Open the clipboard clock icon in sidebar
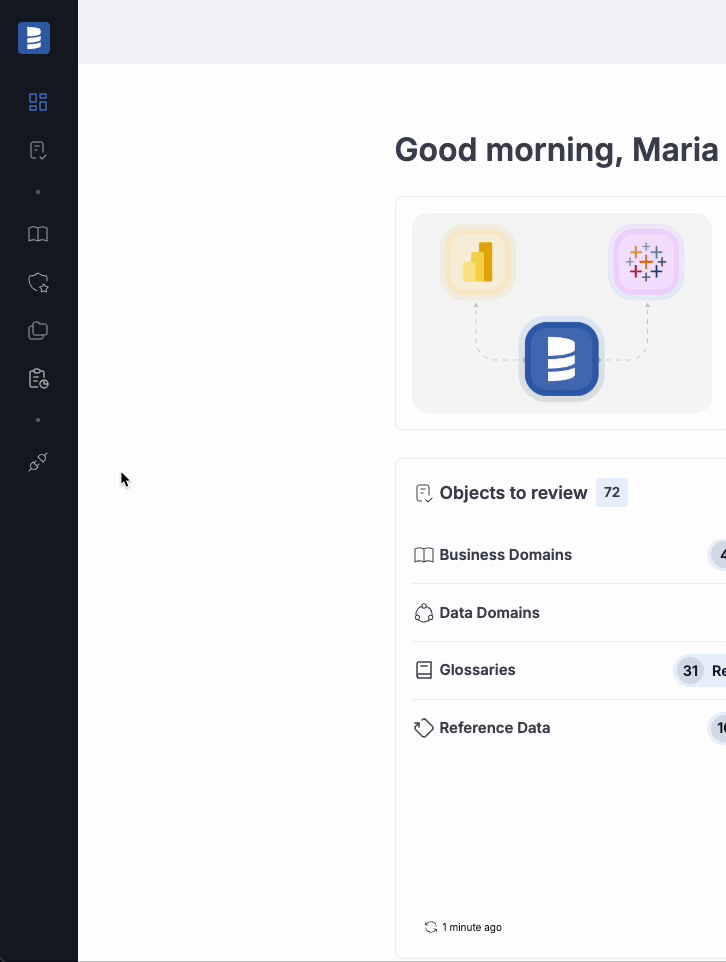Screen dimensions: 726x962 [38, 379]
